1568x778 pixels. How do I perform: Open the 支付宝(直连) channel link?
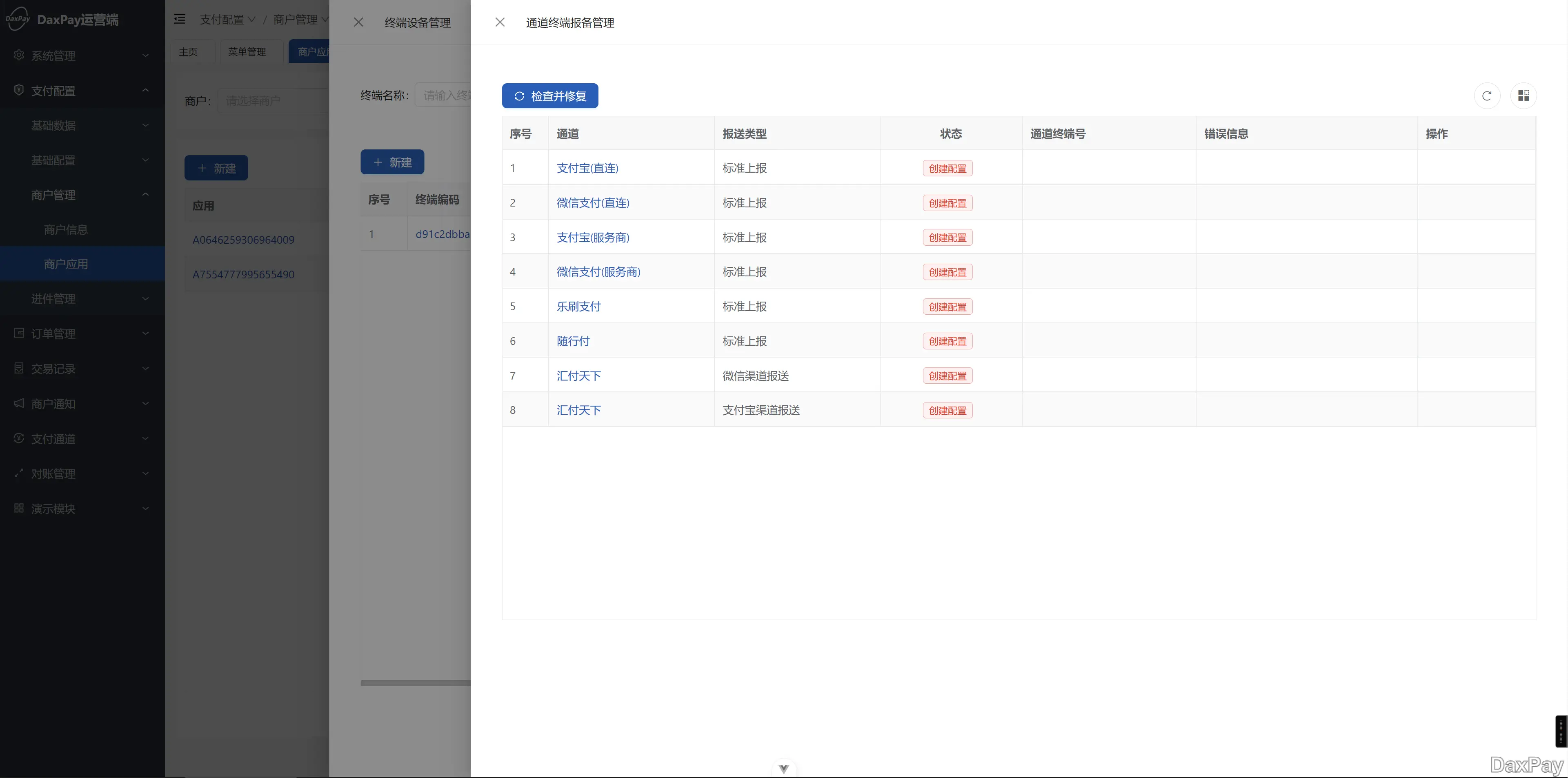pyautogui.click(x=587, y=168)
